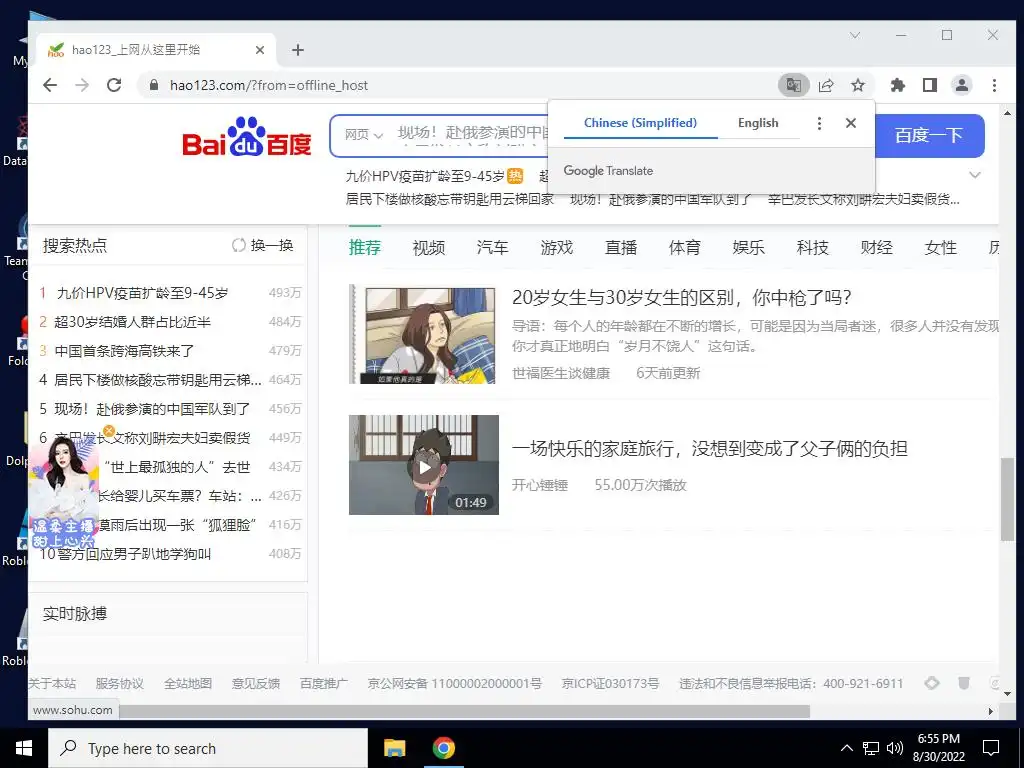1024x768 pixels.
Task: Click the 百度一下 search button
Action: coord(929,135)
